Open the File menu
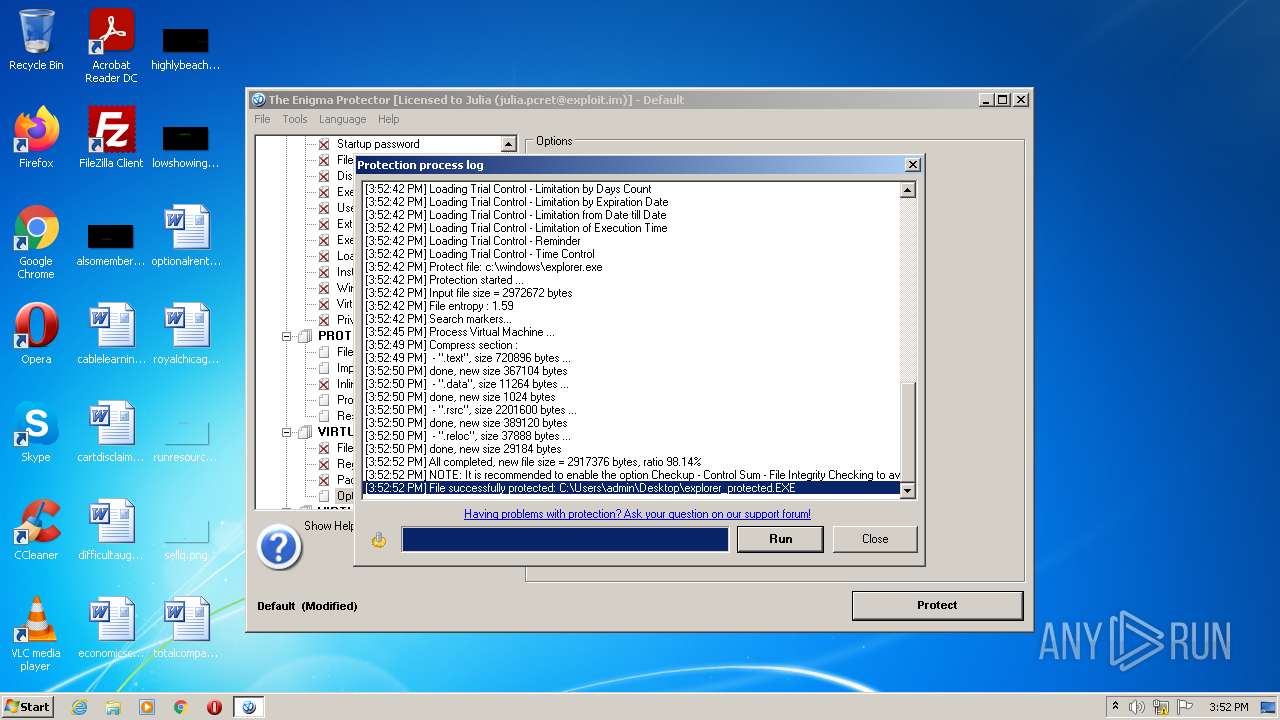Viewport: 1280px width, 720px height. pyautogui.click(x=262, y=119)
